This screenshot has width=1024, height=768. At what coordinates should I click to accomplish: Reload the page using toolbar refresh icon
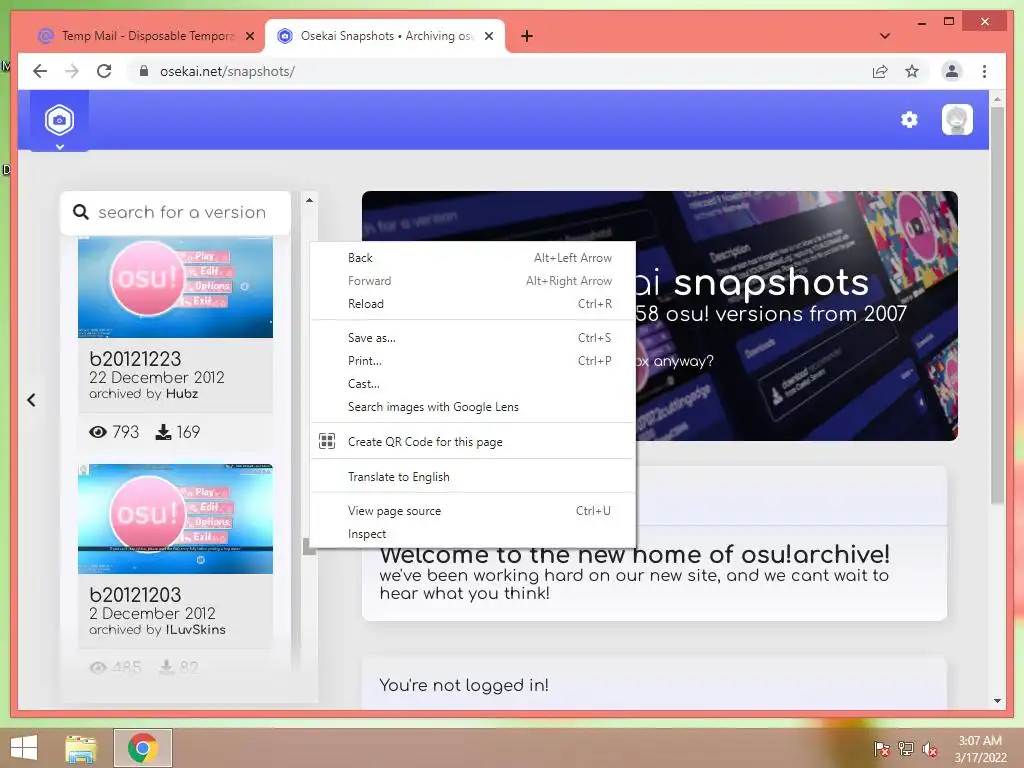(104, 71)
